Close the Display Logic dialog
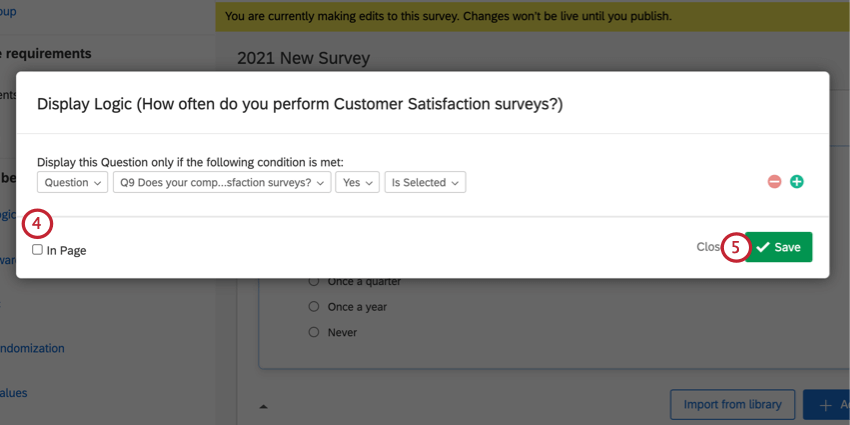 click(x=707, y=247)
